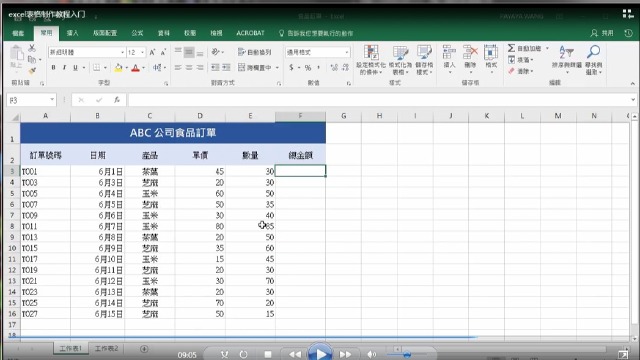The image size is (640, 360).
Task: Collapse the ribbon with the chevron
Action: coord(632,83)
